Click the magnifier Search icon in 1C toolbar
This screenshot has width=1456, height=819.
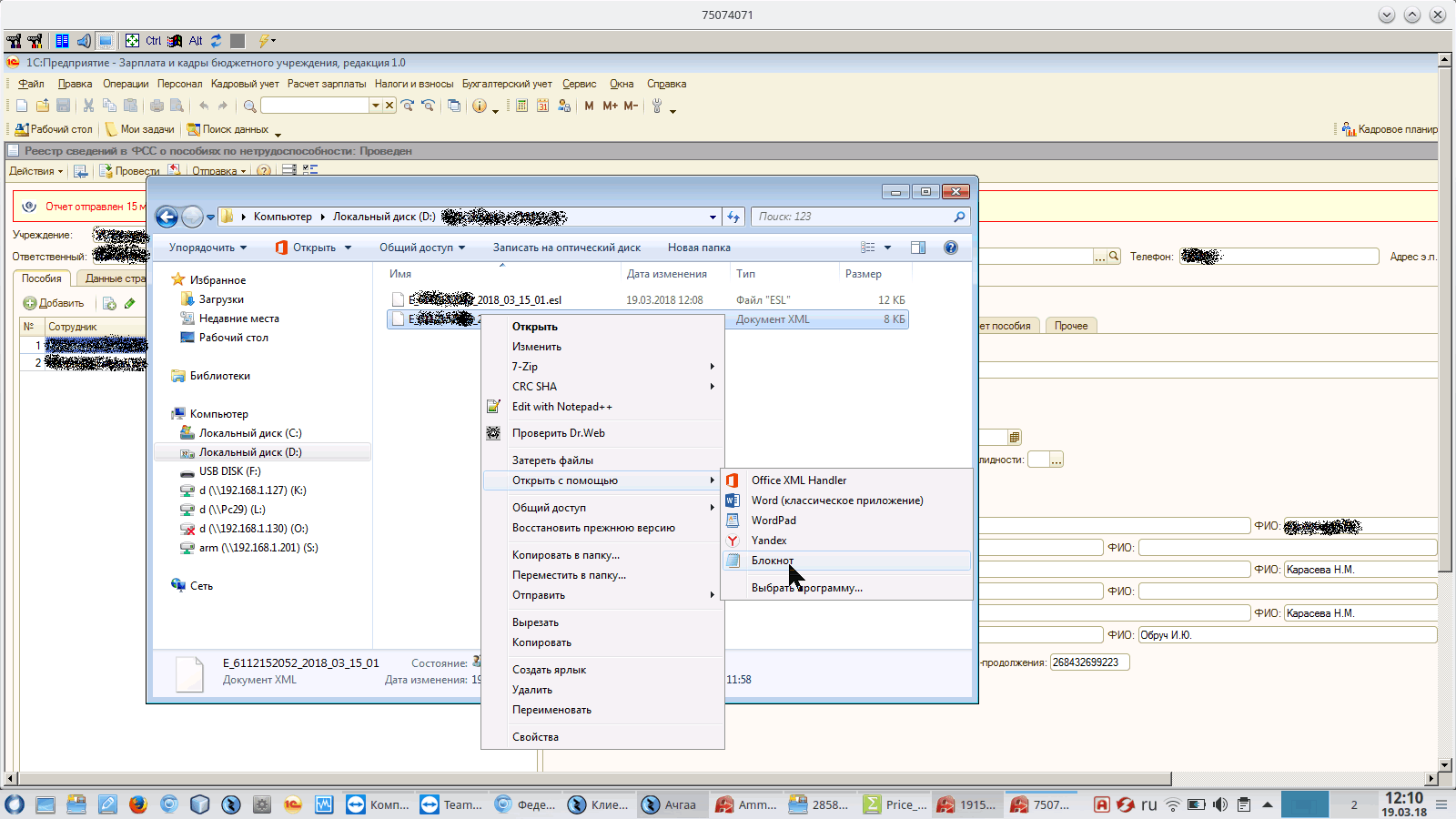[249, 106]
